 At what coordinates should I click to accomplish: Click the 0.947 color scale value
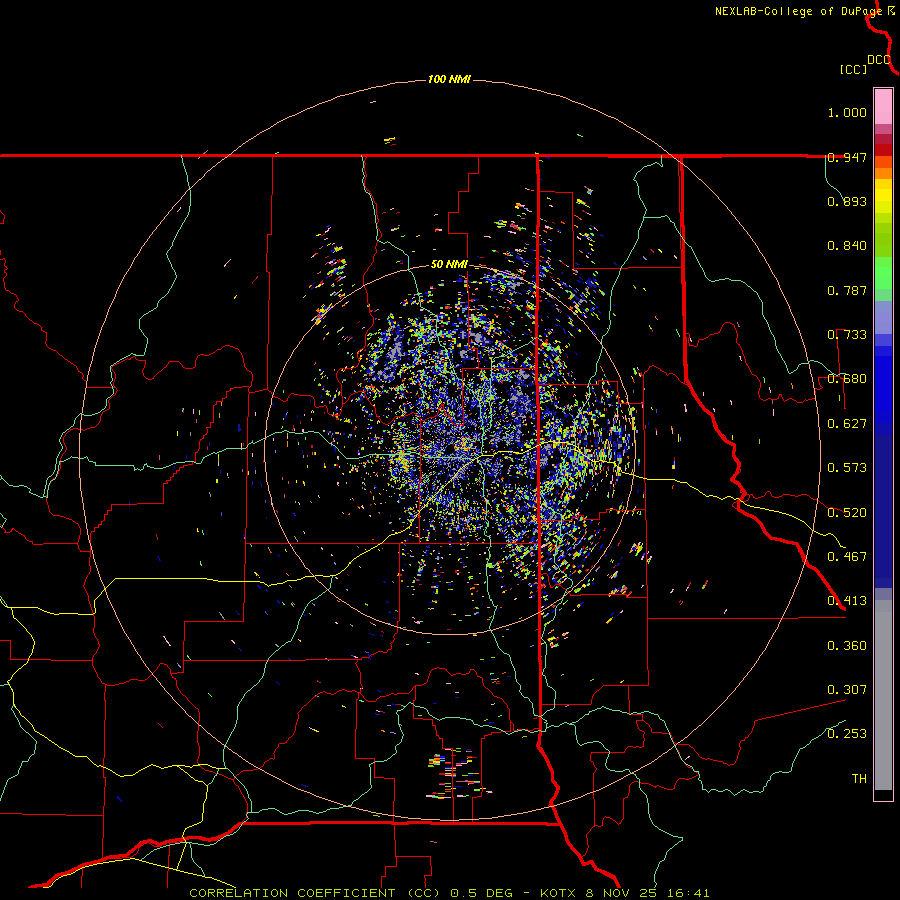click(x=847, y=157)
